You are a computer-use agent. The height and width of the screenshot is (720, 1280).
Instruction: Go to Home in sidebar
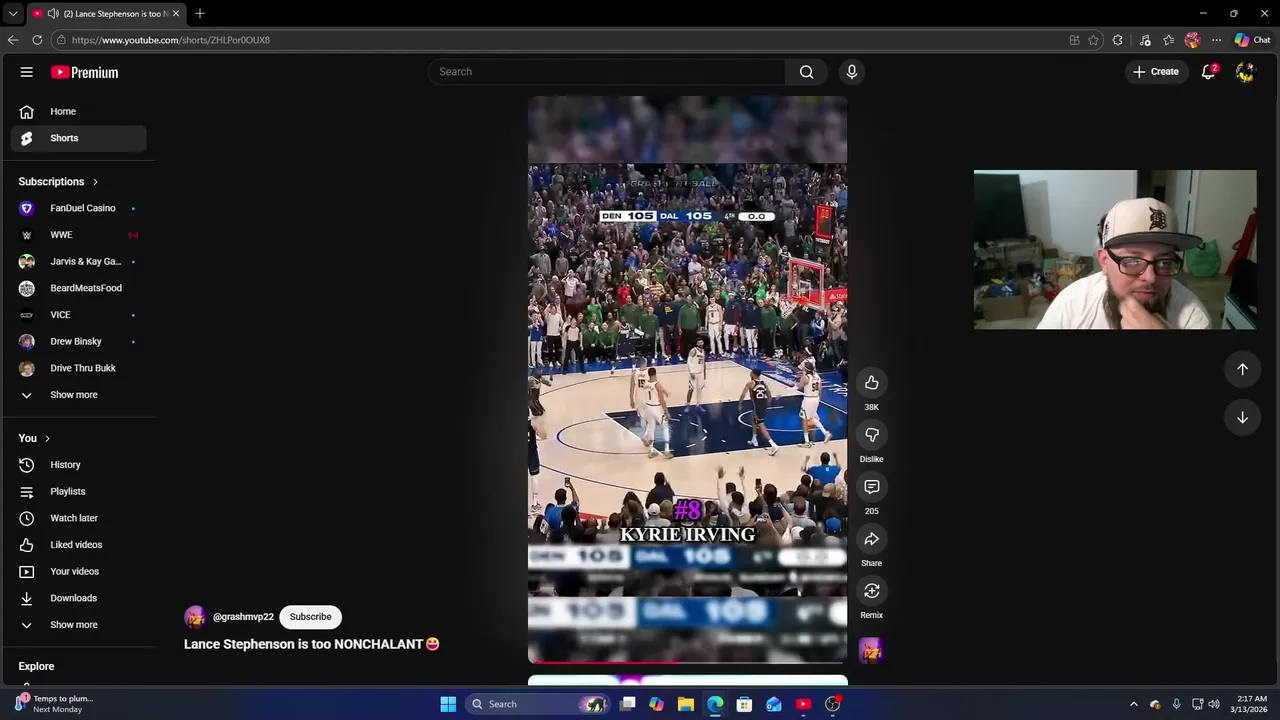pos(78,111)
